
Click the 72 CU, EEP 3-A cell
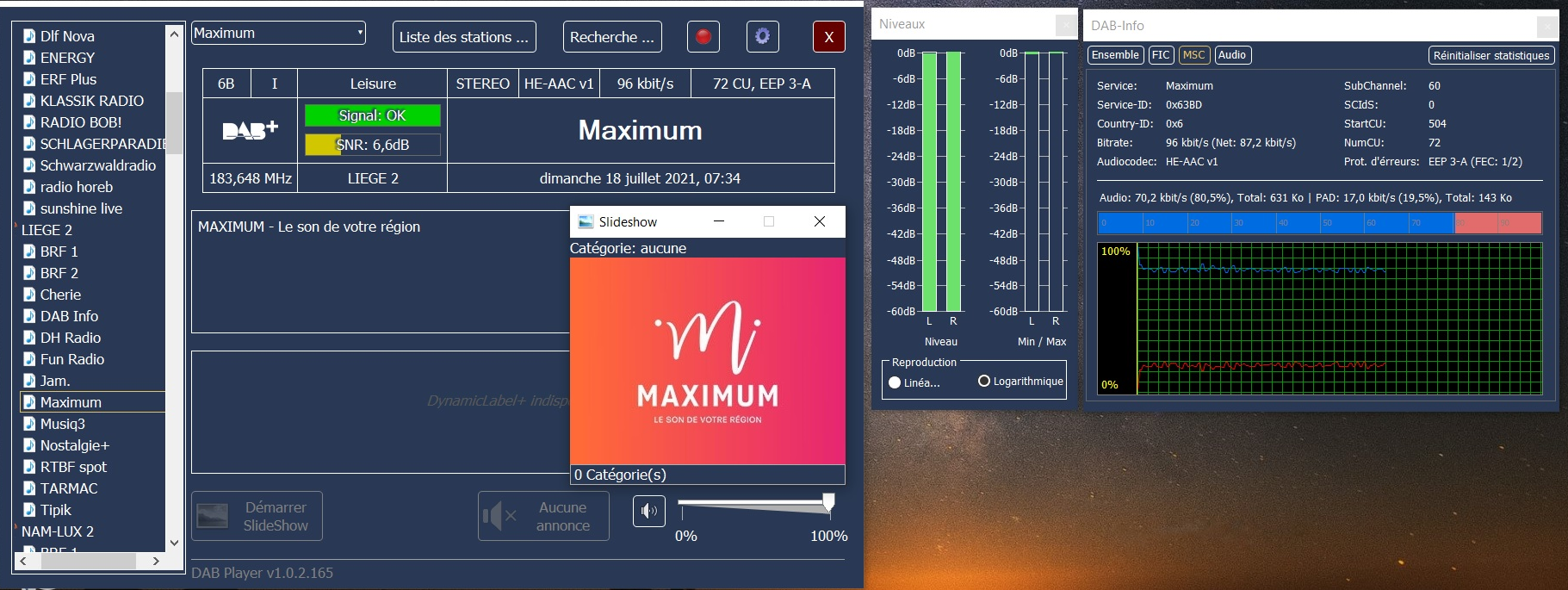(x=762, y=84)
